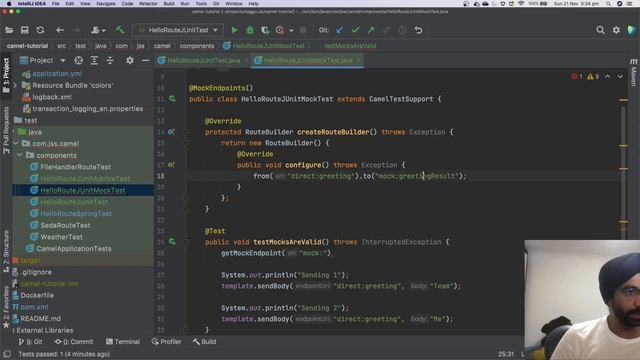Click run gutter icon beside class declaration

coord(172,99)
